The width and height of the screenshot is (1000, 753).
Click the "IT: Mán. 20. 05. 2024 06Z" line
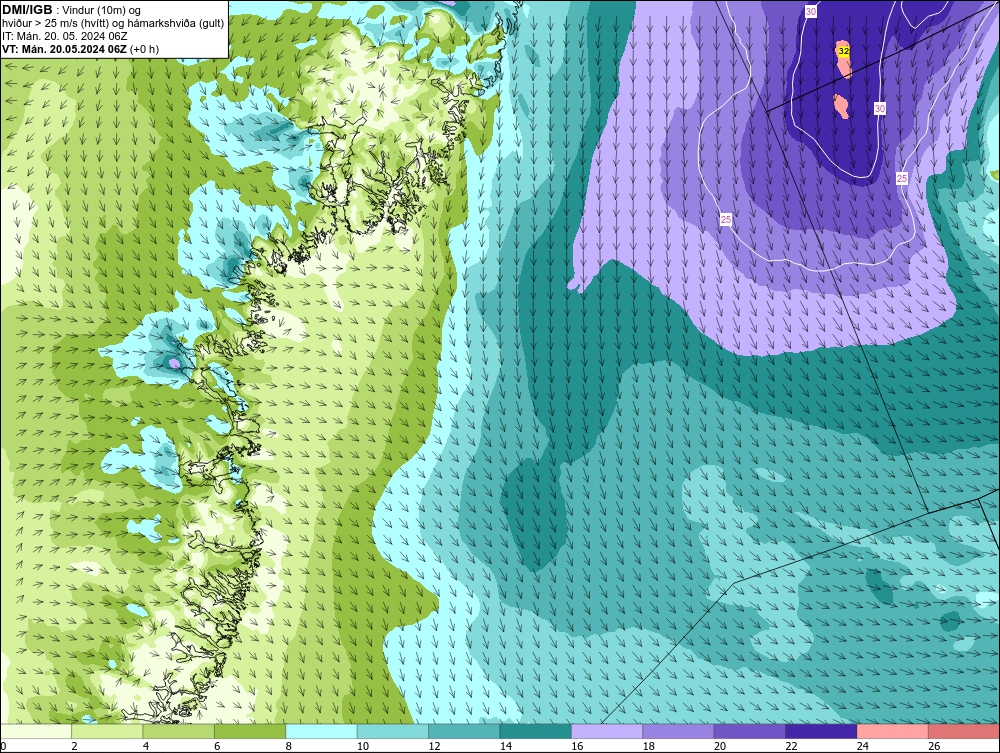click(64, 36)
